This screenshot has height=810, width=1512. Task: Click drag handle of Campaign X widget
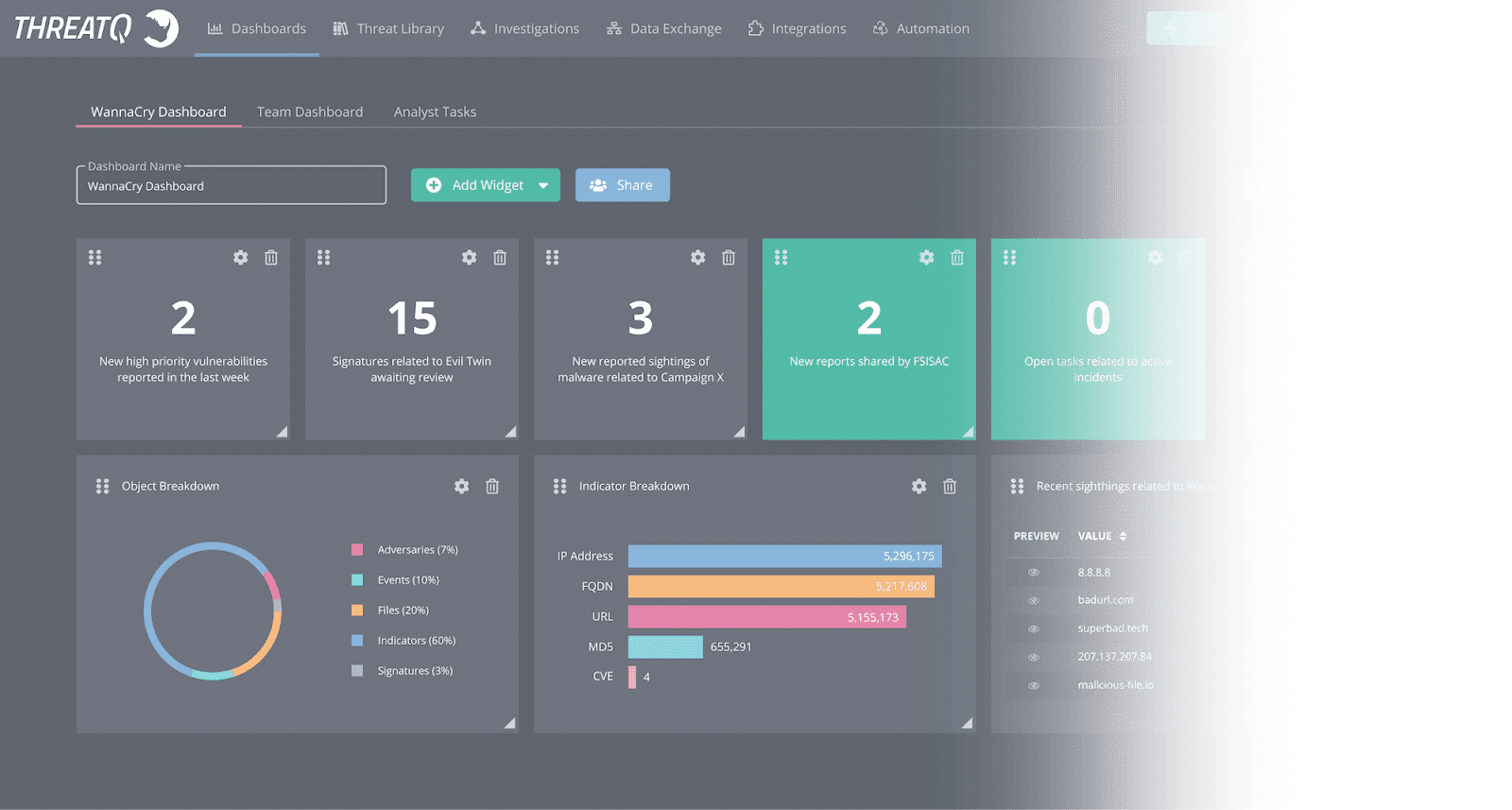tap(553, 257)
